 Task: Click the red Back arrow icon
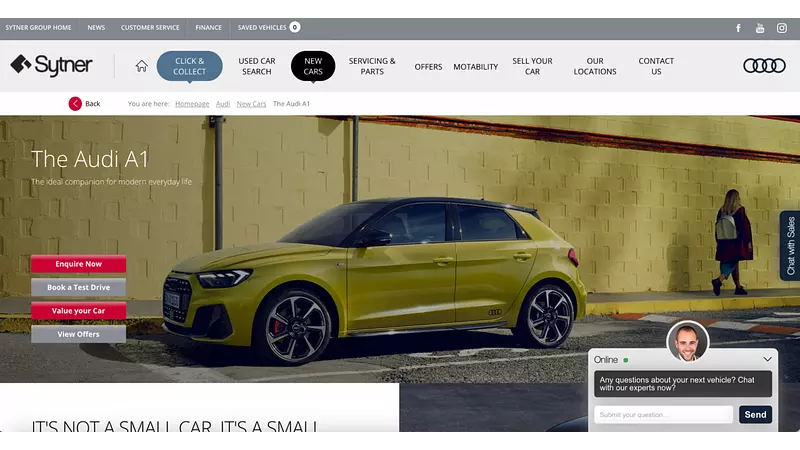75,104
